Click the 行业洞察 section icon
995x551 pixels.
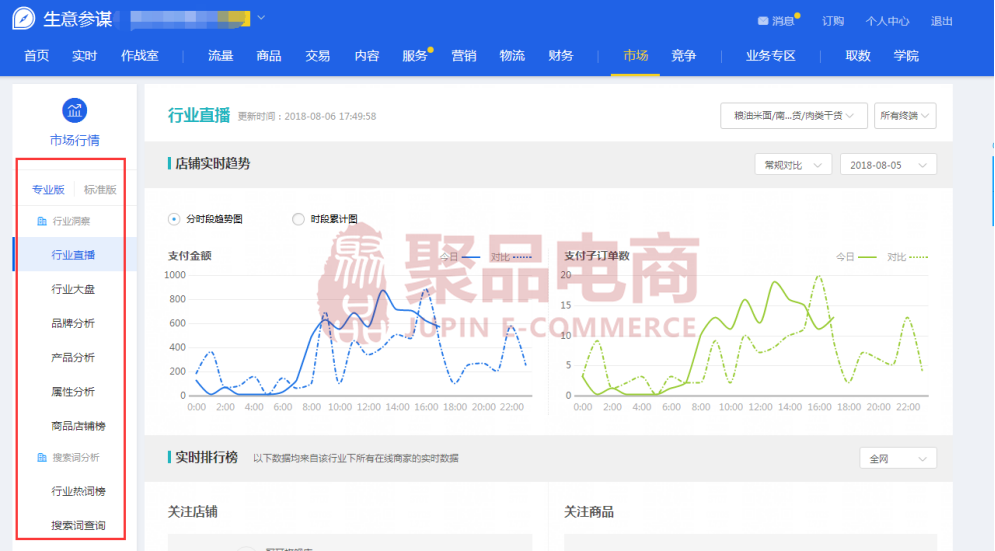(42, 221)
